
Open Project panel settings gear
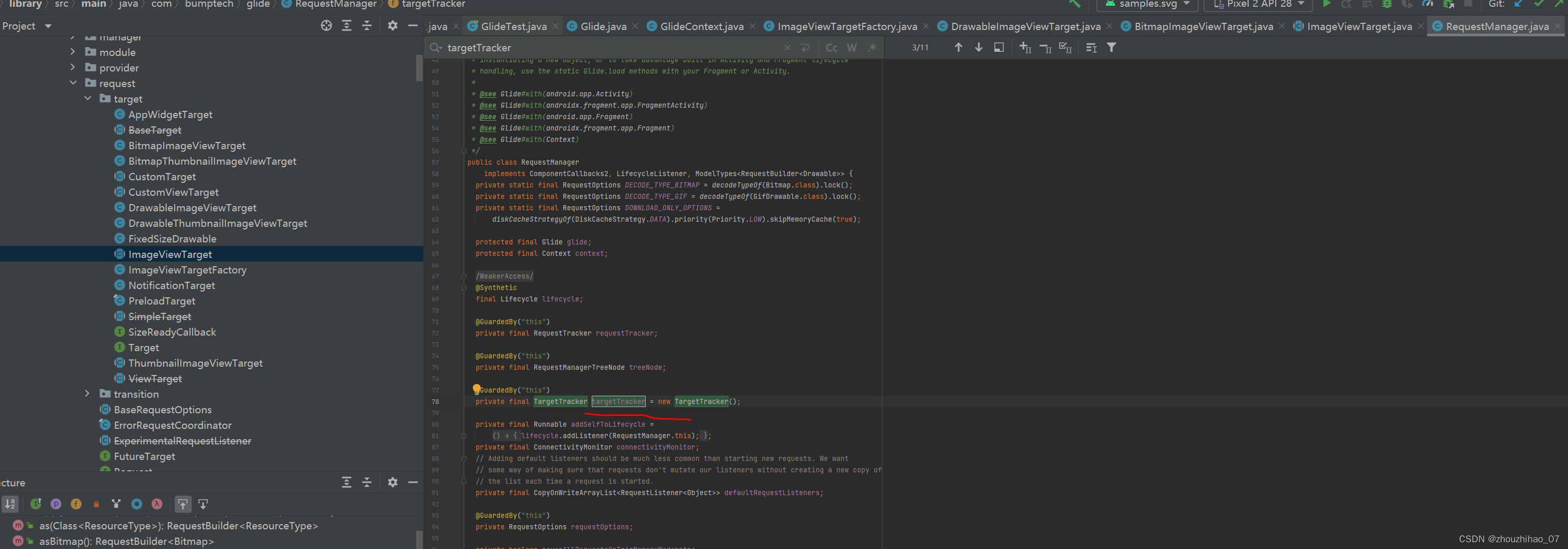coord(393,25)
